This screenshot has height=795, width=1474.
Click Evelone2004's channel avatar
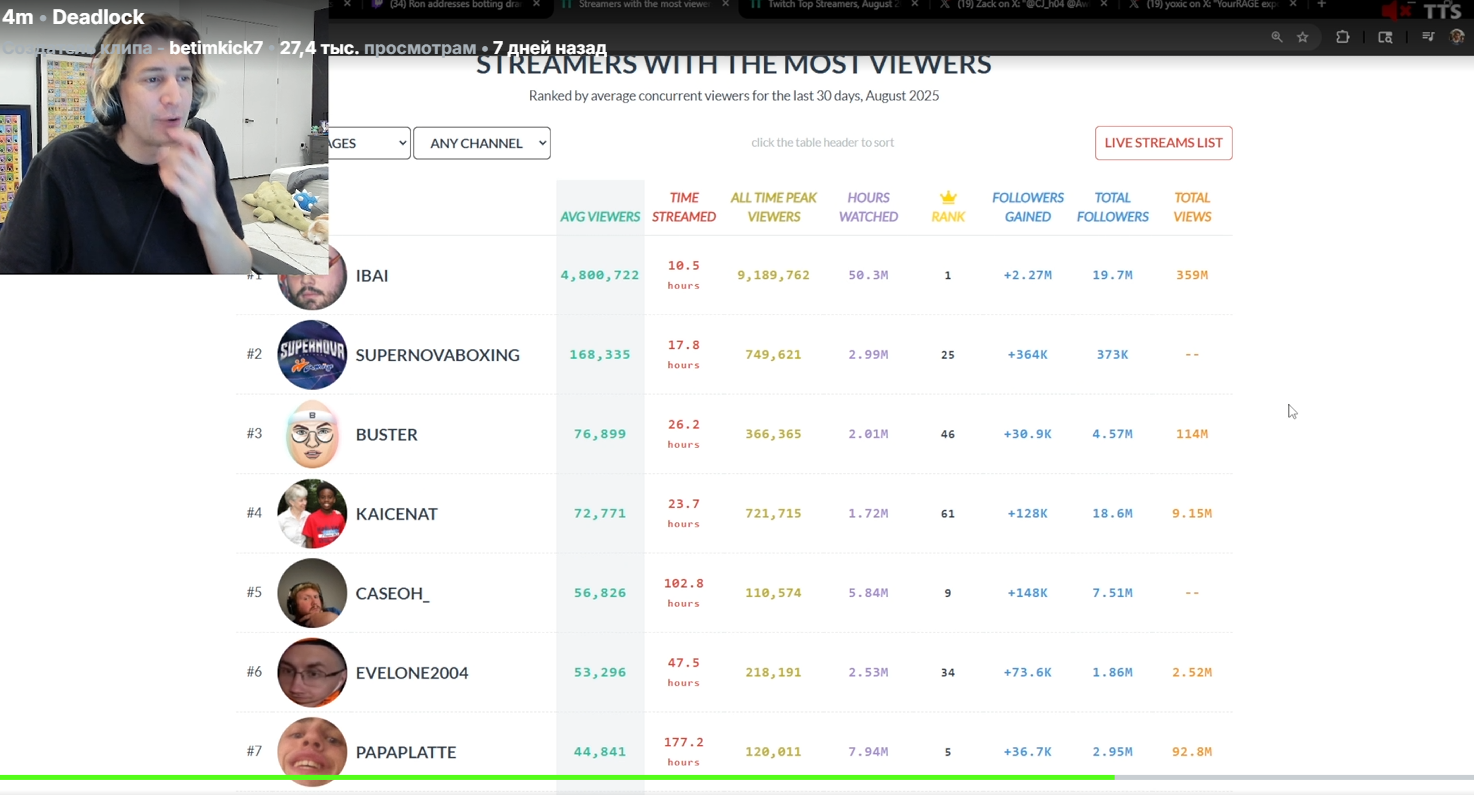[312, 672]
